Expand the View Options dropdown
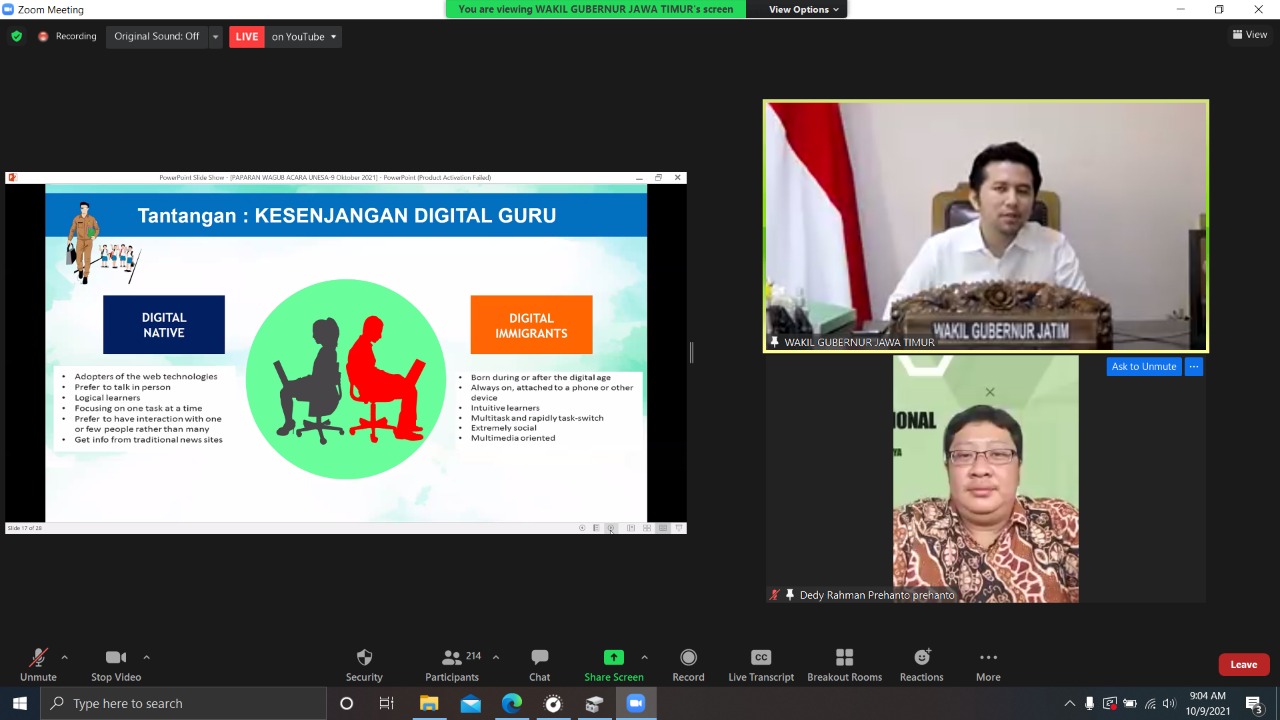1280x720 pixels. tap(803, 9)
